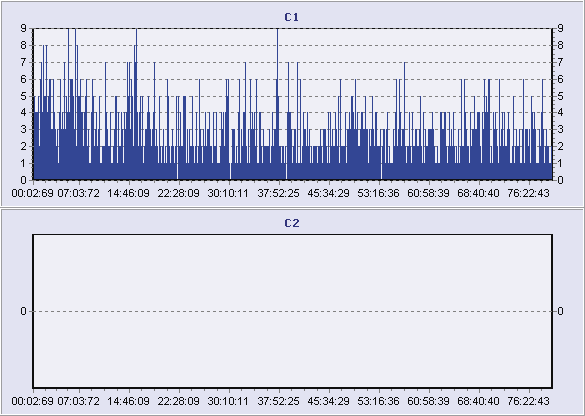Viewport: 585px width, 416px height.
Task: Click the 60:58:39 time label under C2
Action: tap(428, 401)
